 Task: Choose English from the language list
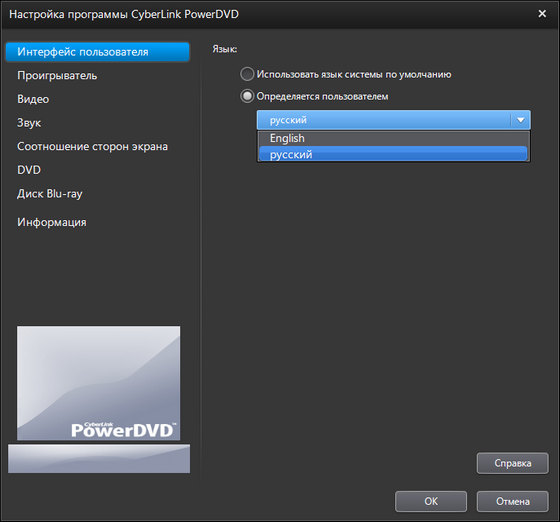point(393,139)
